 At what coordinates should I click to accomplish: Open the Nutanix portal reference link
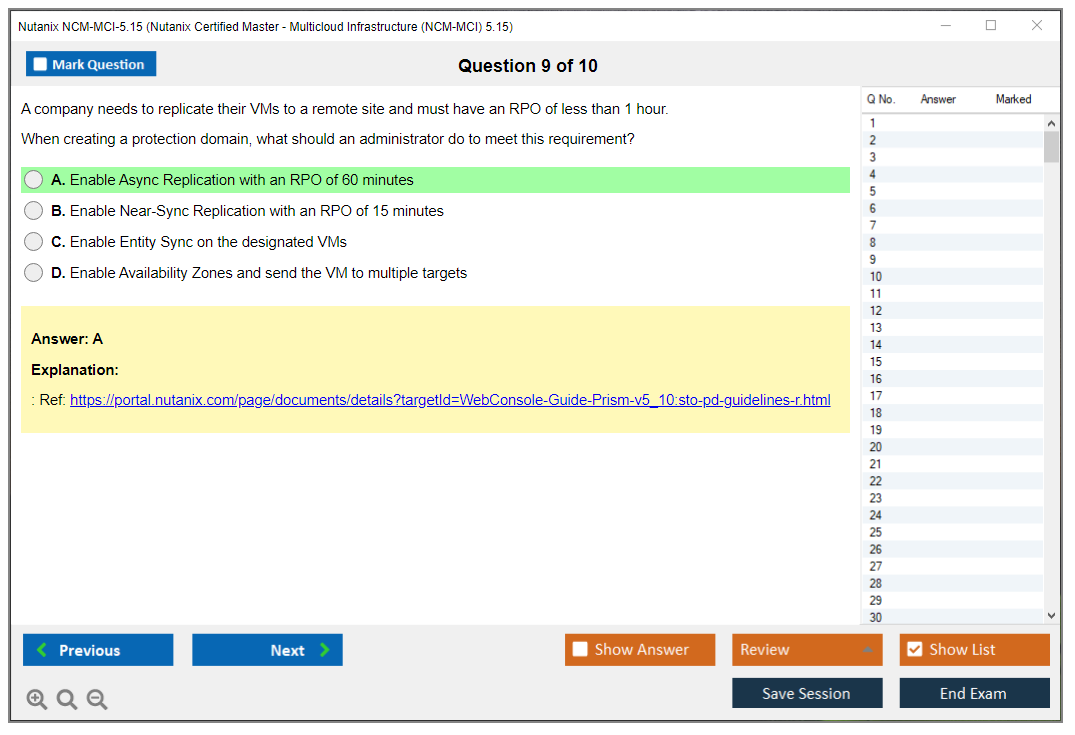coord(450,400)
